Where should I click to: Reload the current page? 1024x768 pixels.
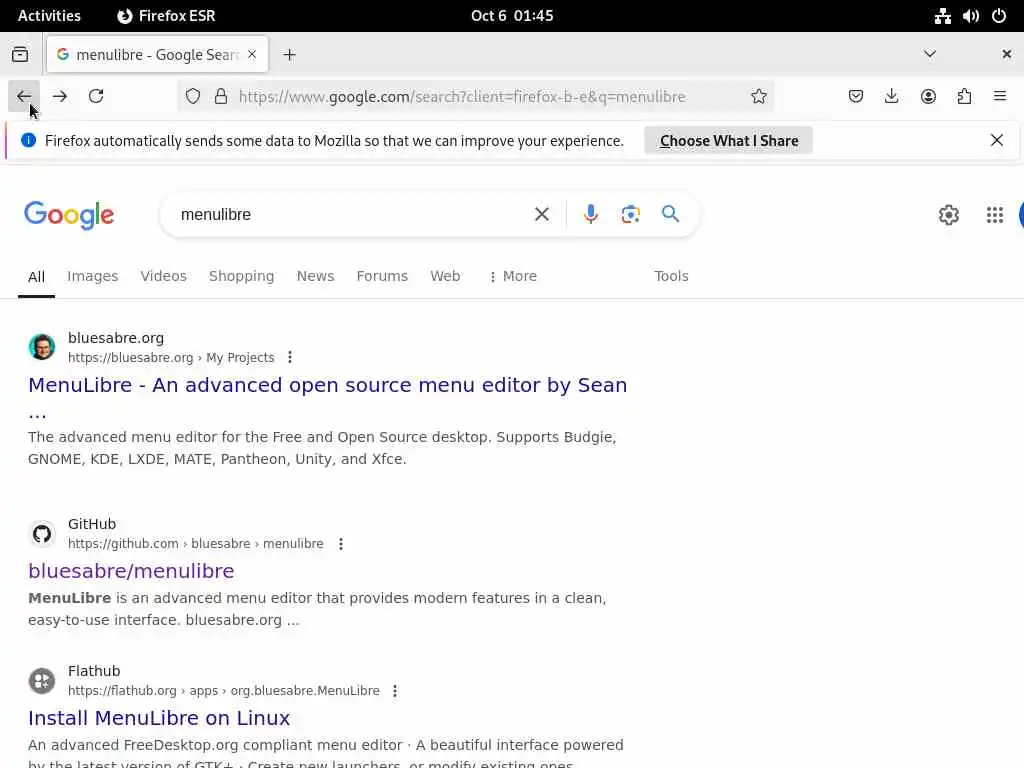point(96,97)
